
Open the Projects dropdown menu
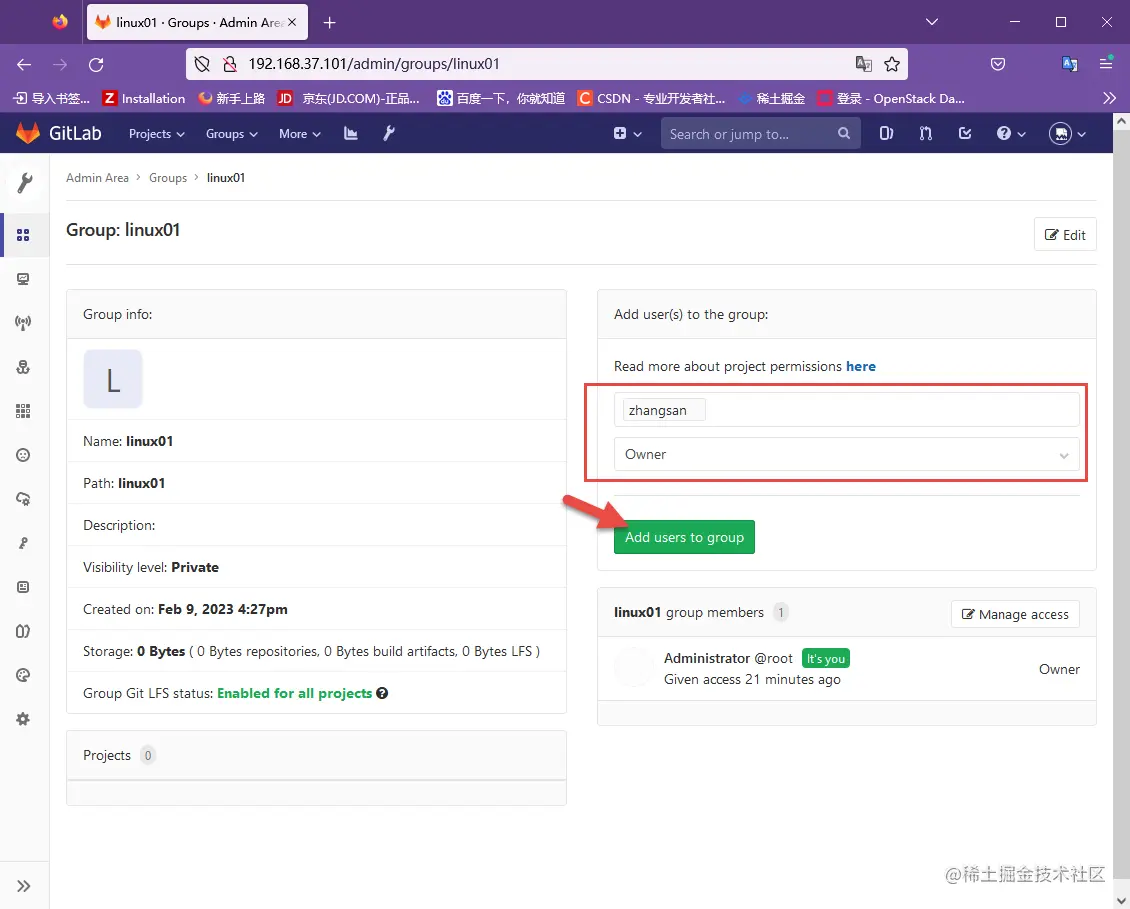point(156,134)
